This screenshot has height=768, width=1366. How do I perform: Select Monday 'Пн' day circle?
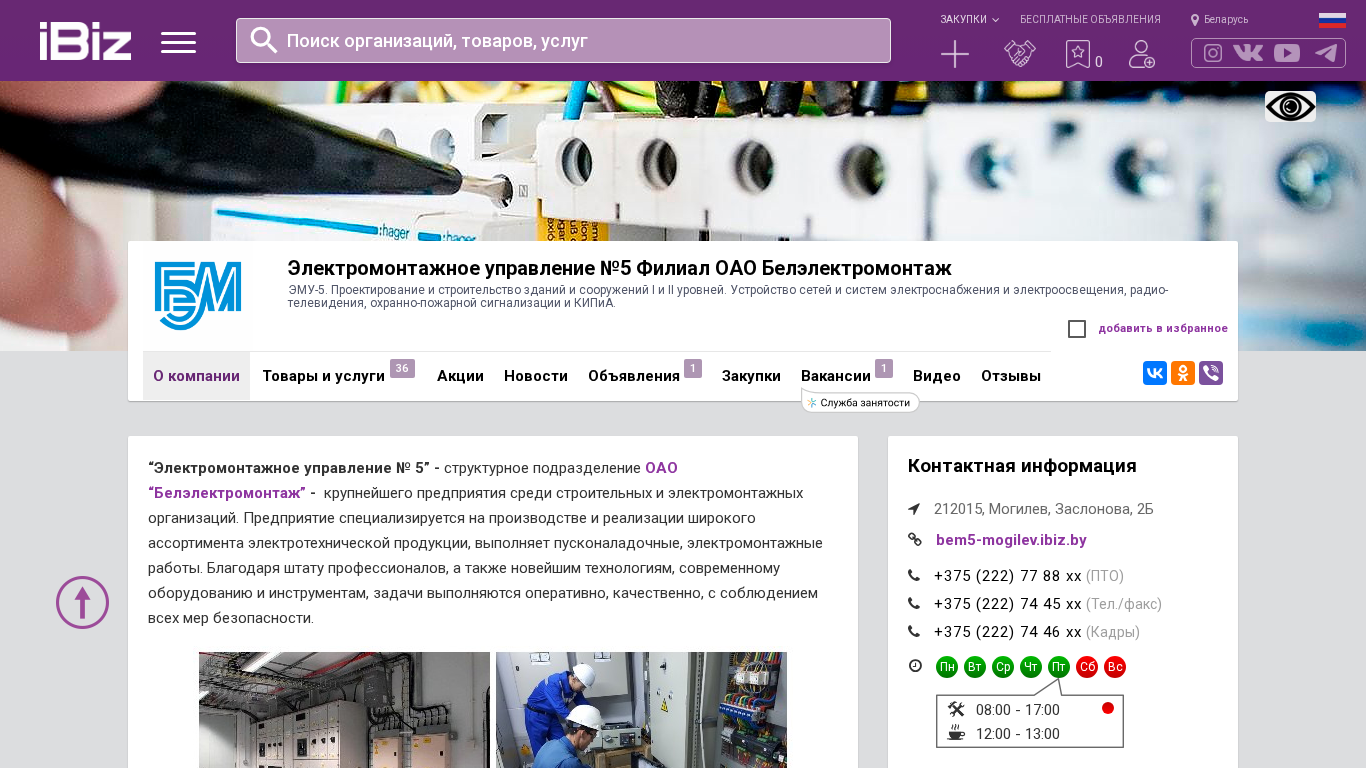pos(947,667)
